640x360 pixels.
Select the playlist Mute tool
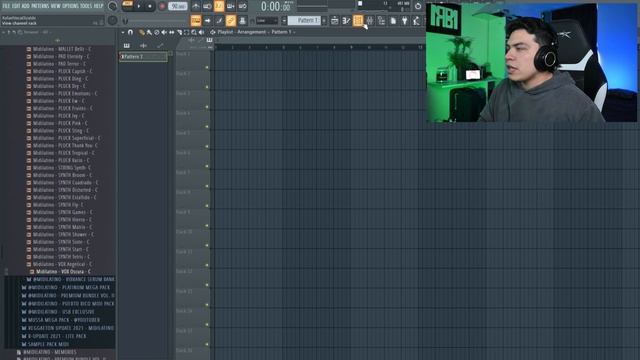(164, 32)
